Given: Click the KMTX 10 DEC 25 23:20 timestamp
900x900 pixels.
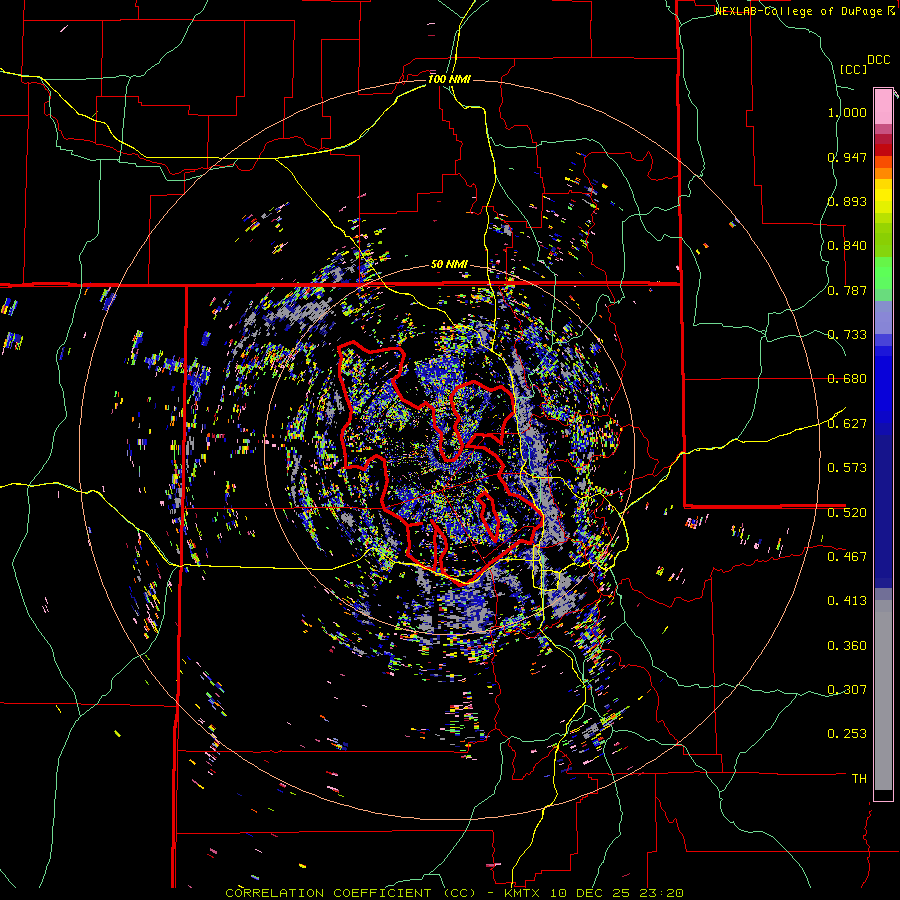Looking at the screenshot, I should click(x=593, y=893).
